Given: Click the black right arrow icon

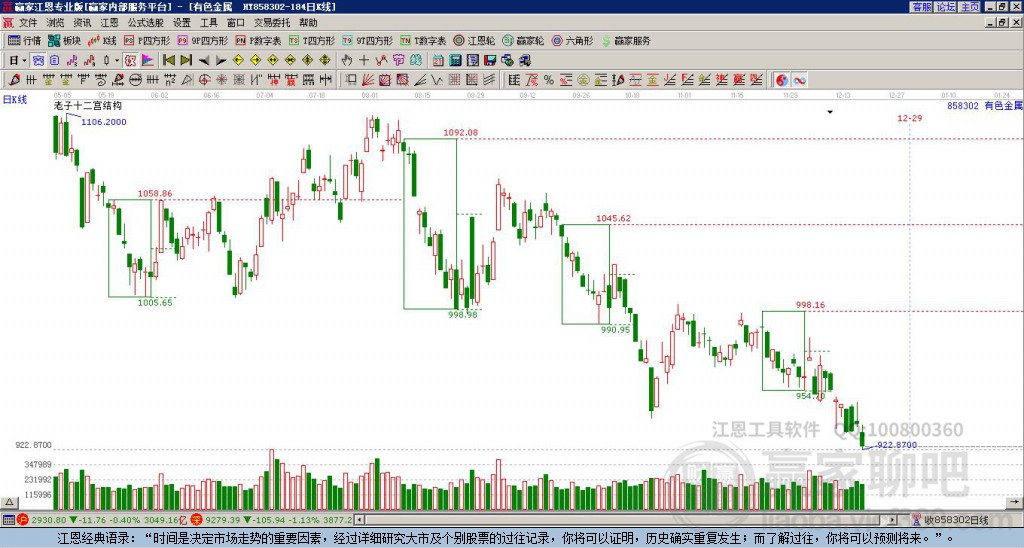Looking at the screenshot, I should (221, 61).
